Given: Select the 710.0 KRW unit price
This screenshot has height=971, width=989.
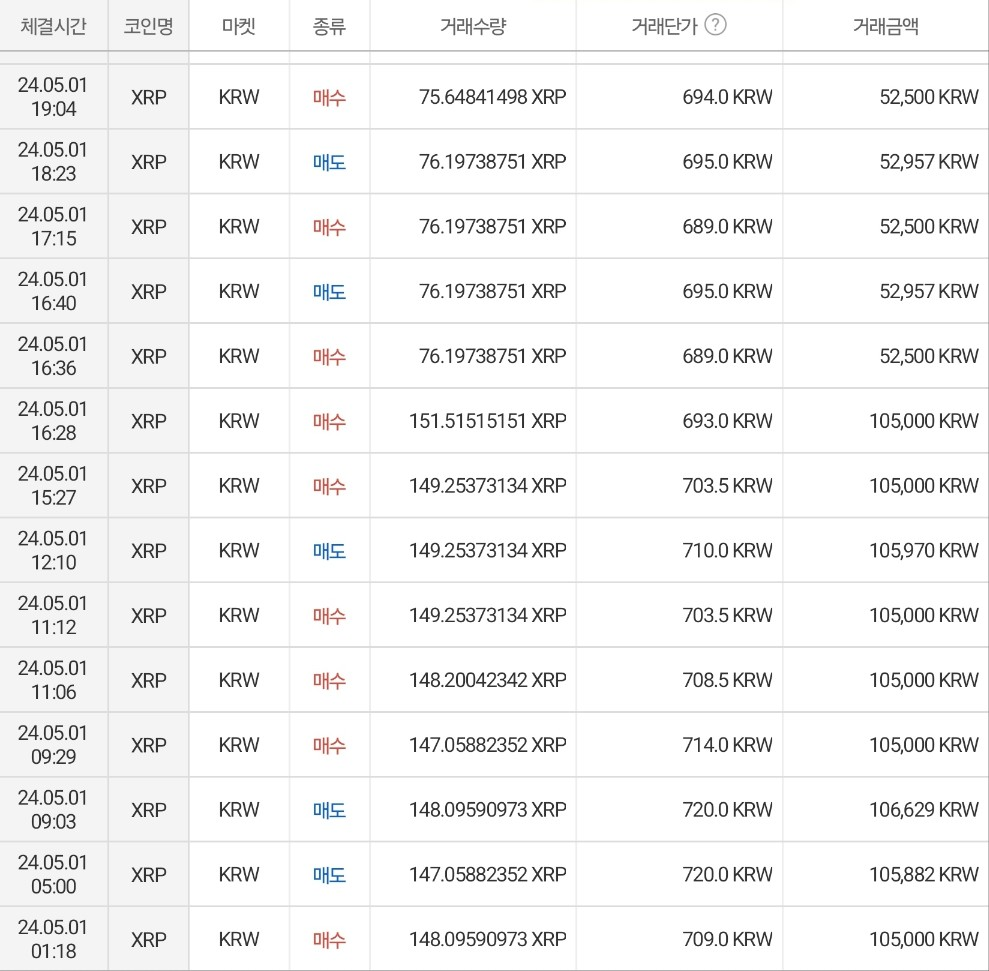Looking at the screenshot, I should pyautogui.click(x=727, y=550).
